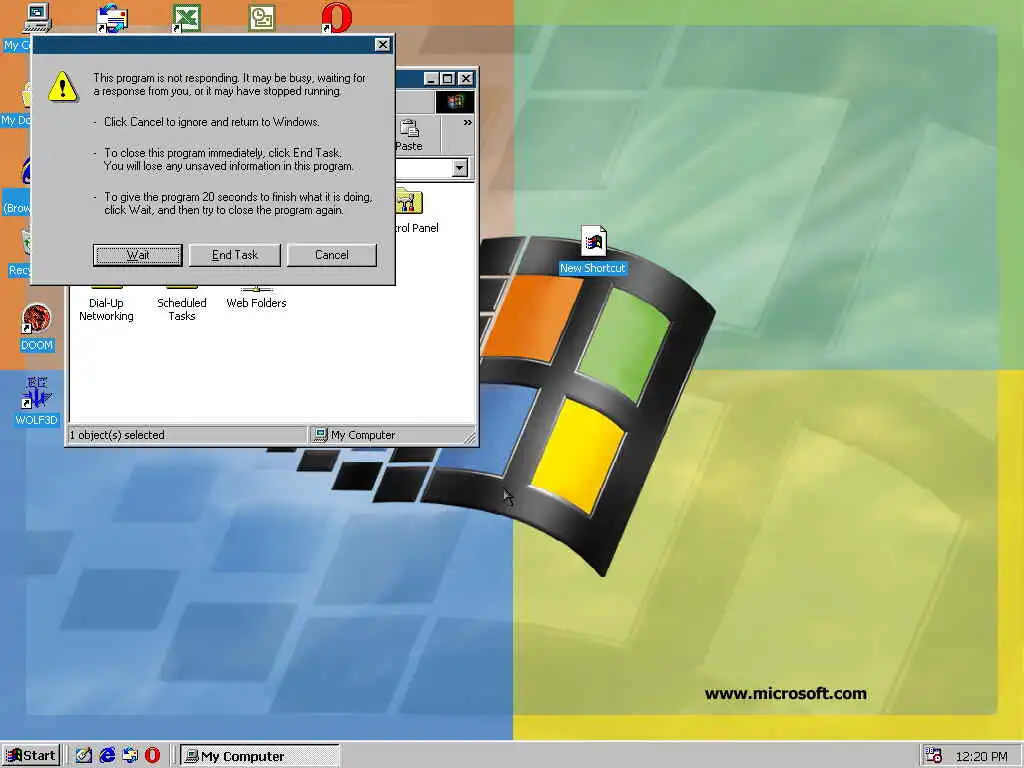Image resolution: width=1024 pixels, height=768 pixels.
Task: Click the Wait button in the dialog
Action: [x=137, y=255]
